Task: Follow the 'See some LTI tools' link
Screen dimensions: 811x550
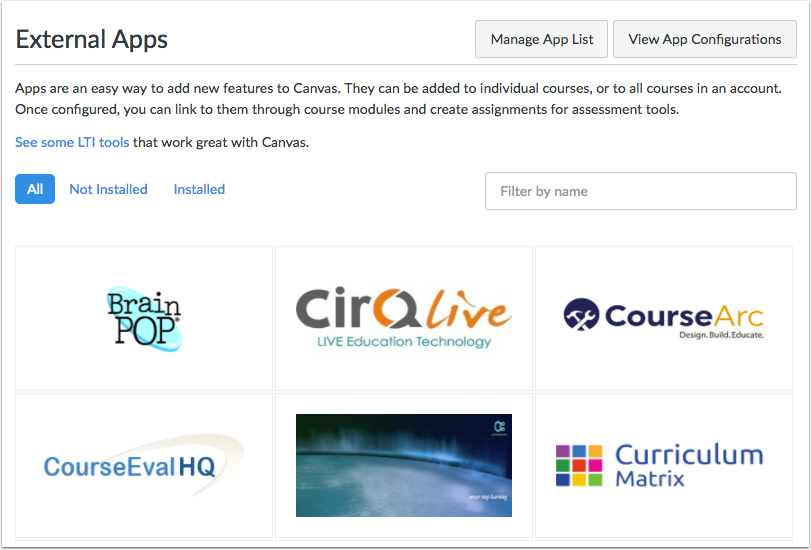Action: click(72, 142)
